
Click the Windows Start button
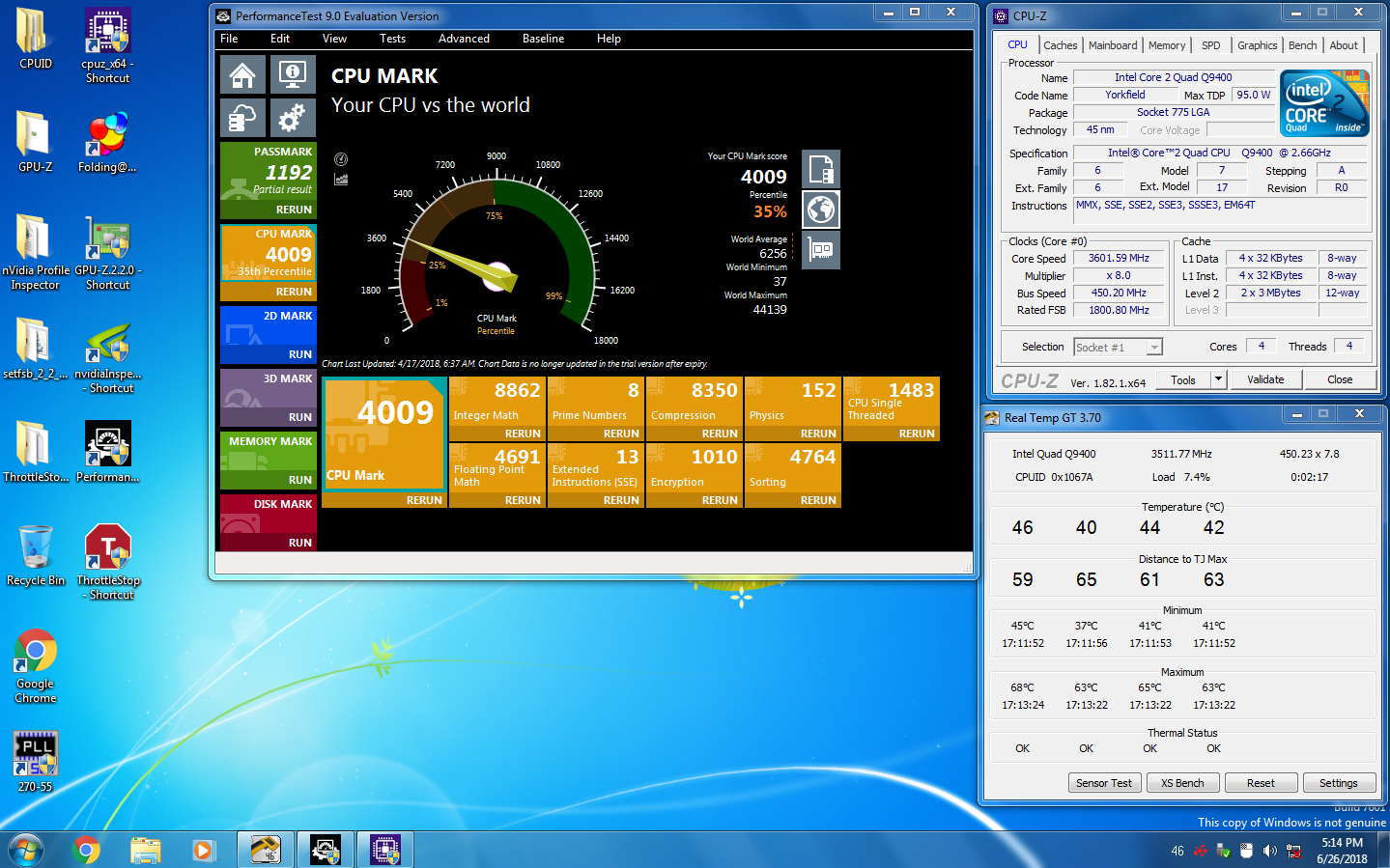[x=25, y=850]
